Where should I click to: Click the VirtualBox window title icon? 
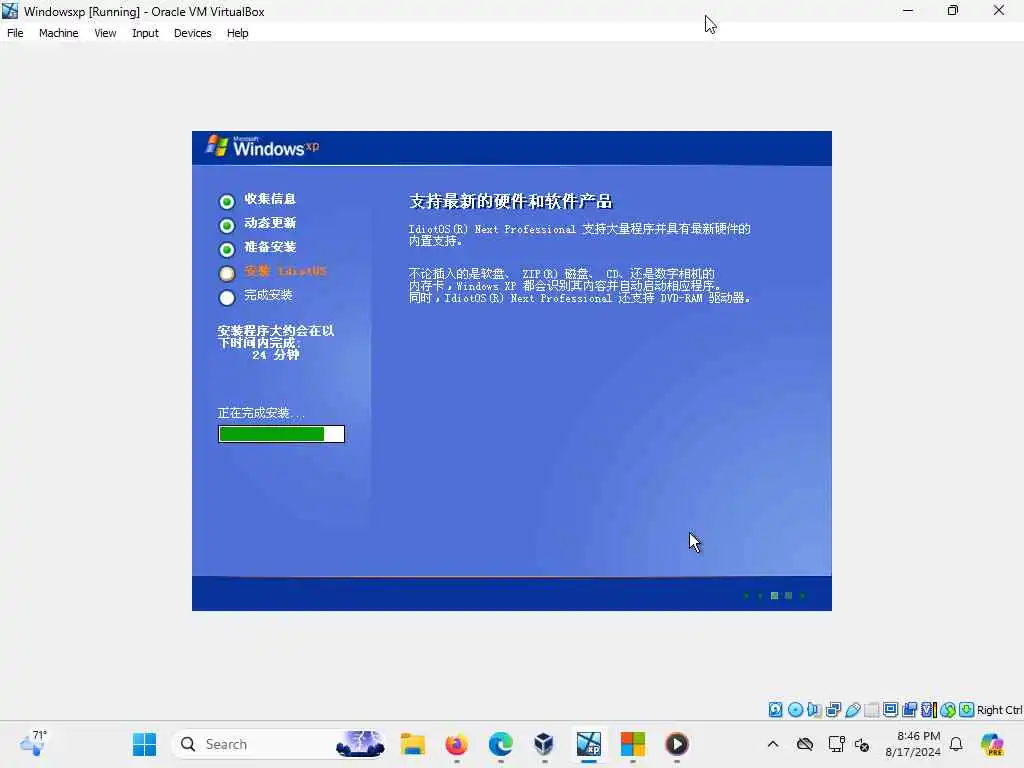(10, 11)
